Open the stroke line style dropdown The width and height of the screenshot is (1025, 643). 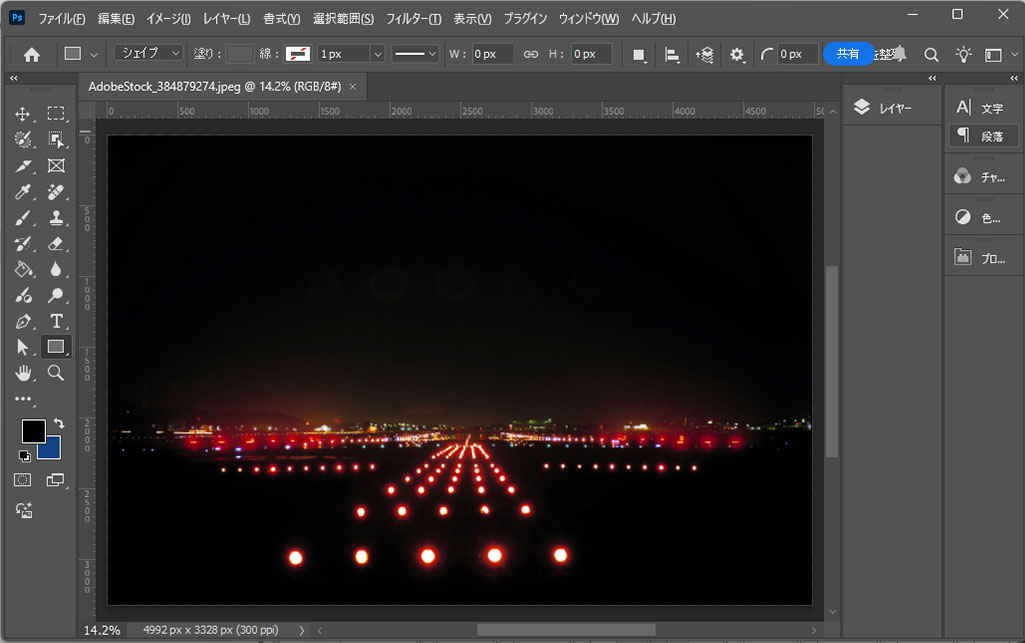click(x=414, y=54)
